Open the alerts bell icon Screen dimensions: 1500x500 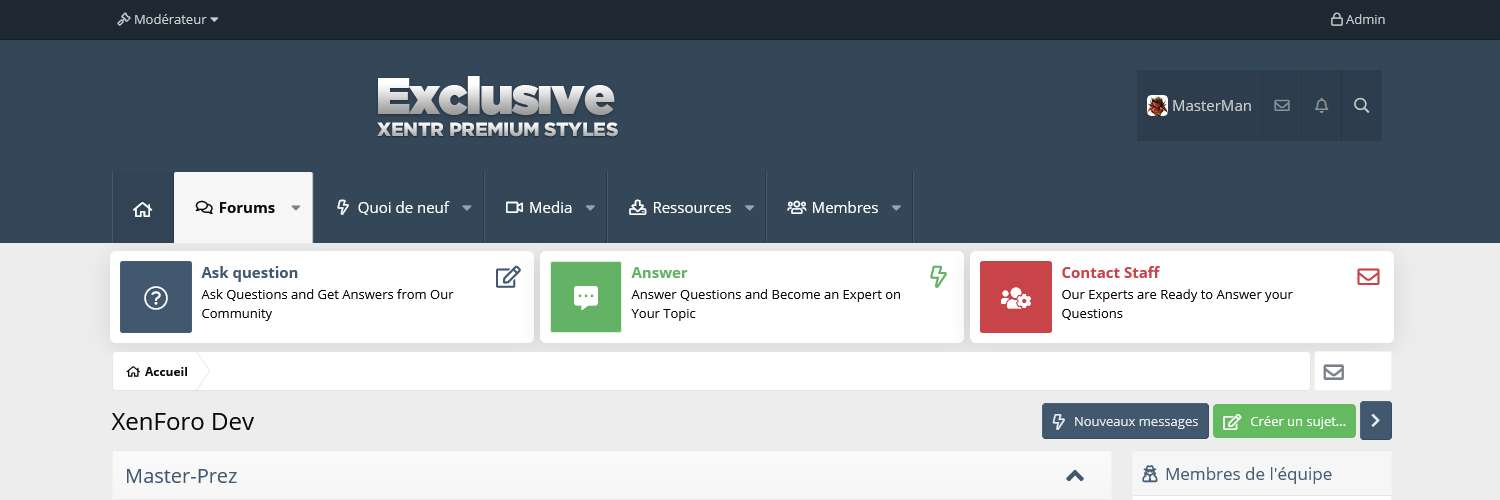[x=1322, y=105]
